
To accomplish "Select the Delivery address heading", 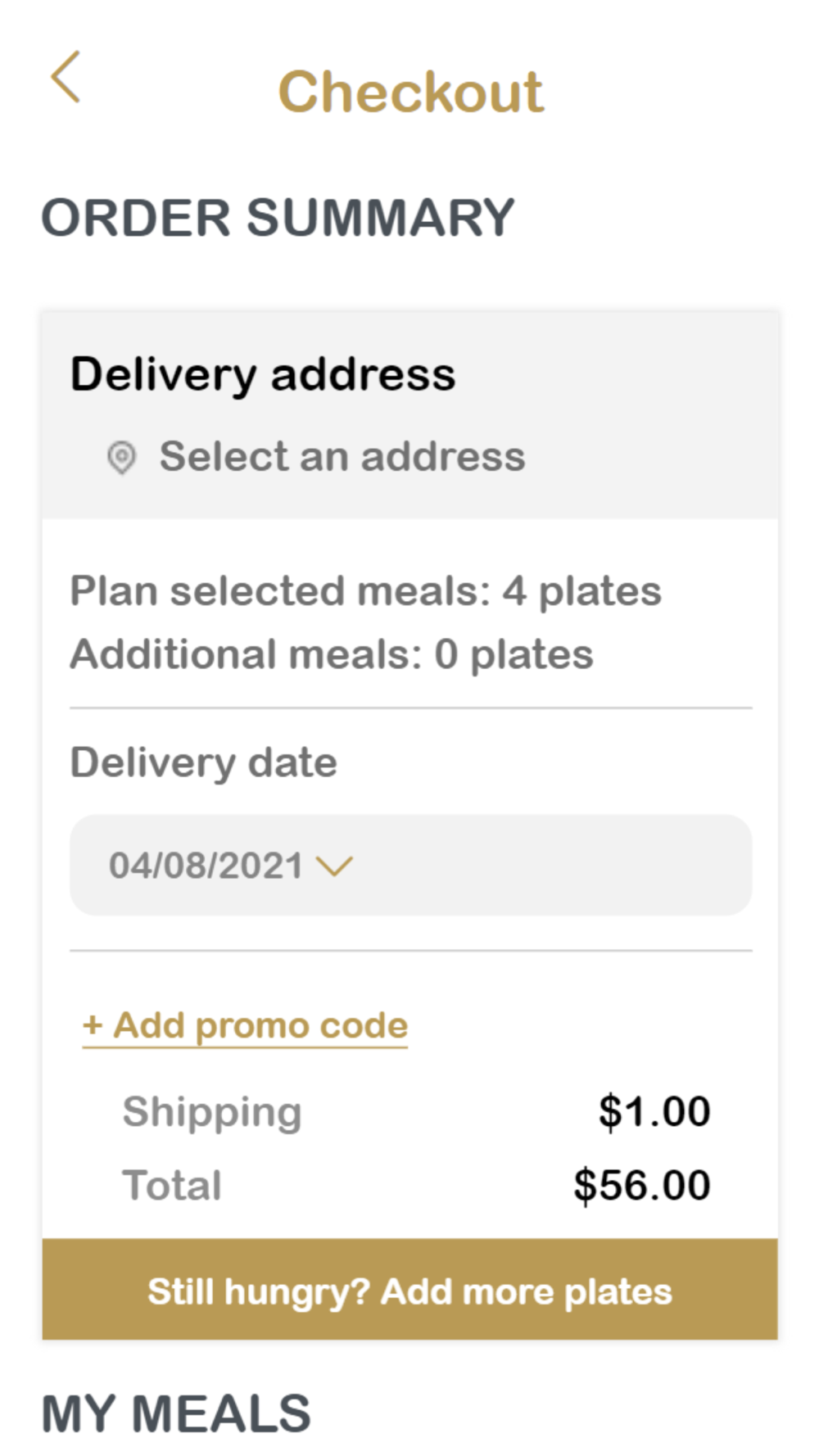I will (x=262, y=375).
